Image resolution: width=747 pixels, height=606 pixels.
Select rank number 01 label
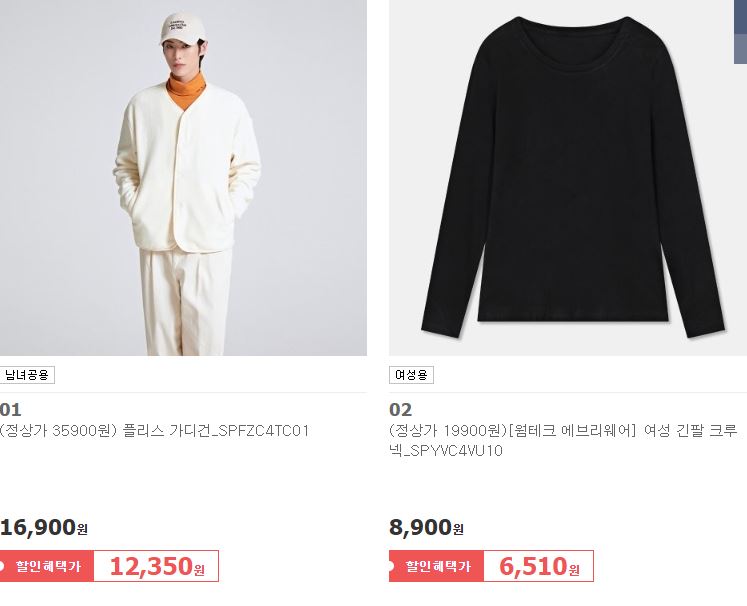click(10, 410)
